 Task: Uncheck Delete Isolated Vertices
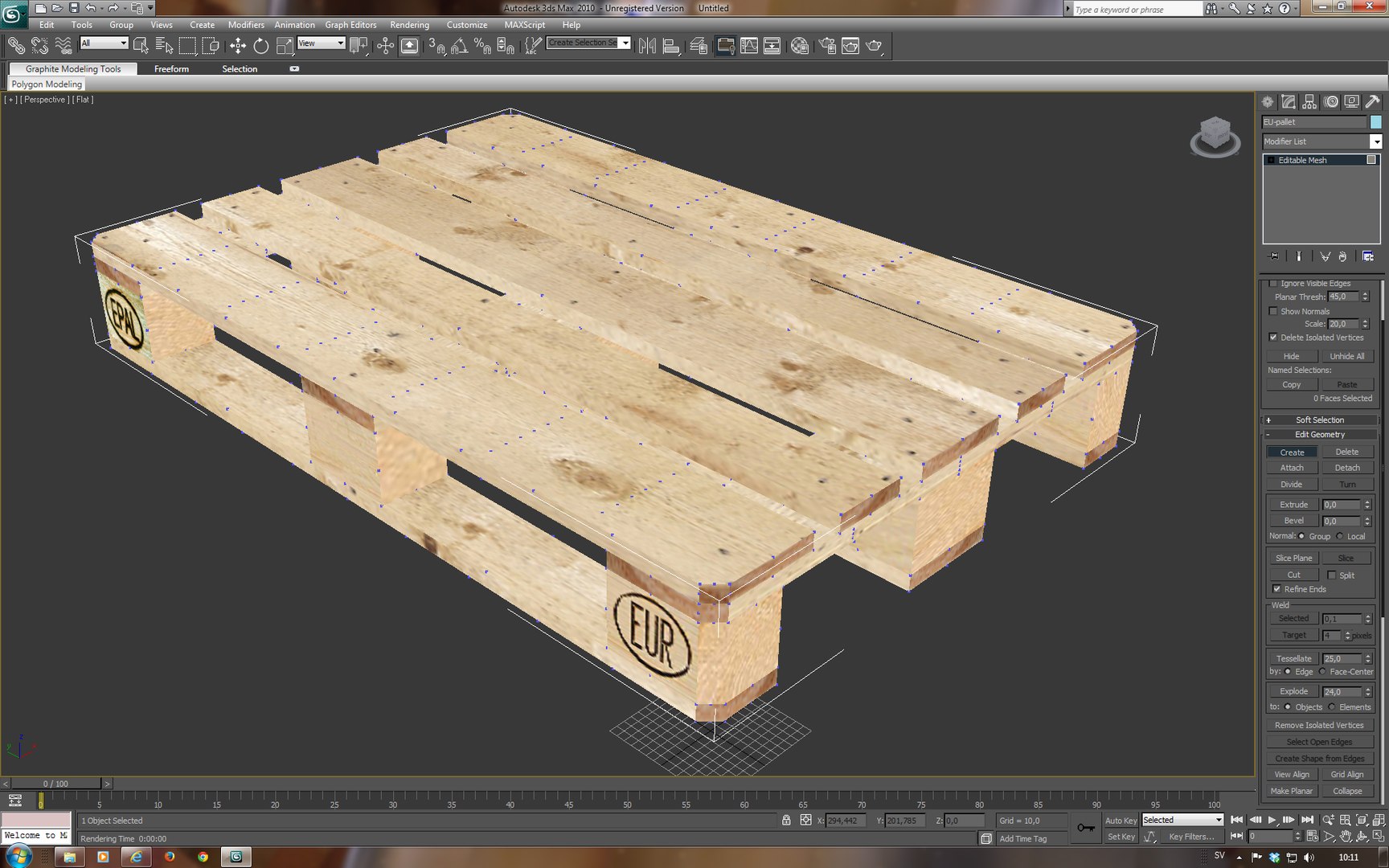(1273, 338)
